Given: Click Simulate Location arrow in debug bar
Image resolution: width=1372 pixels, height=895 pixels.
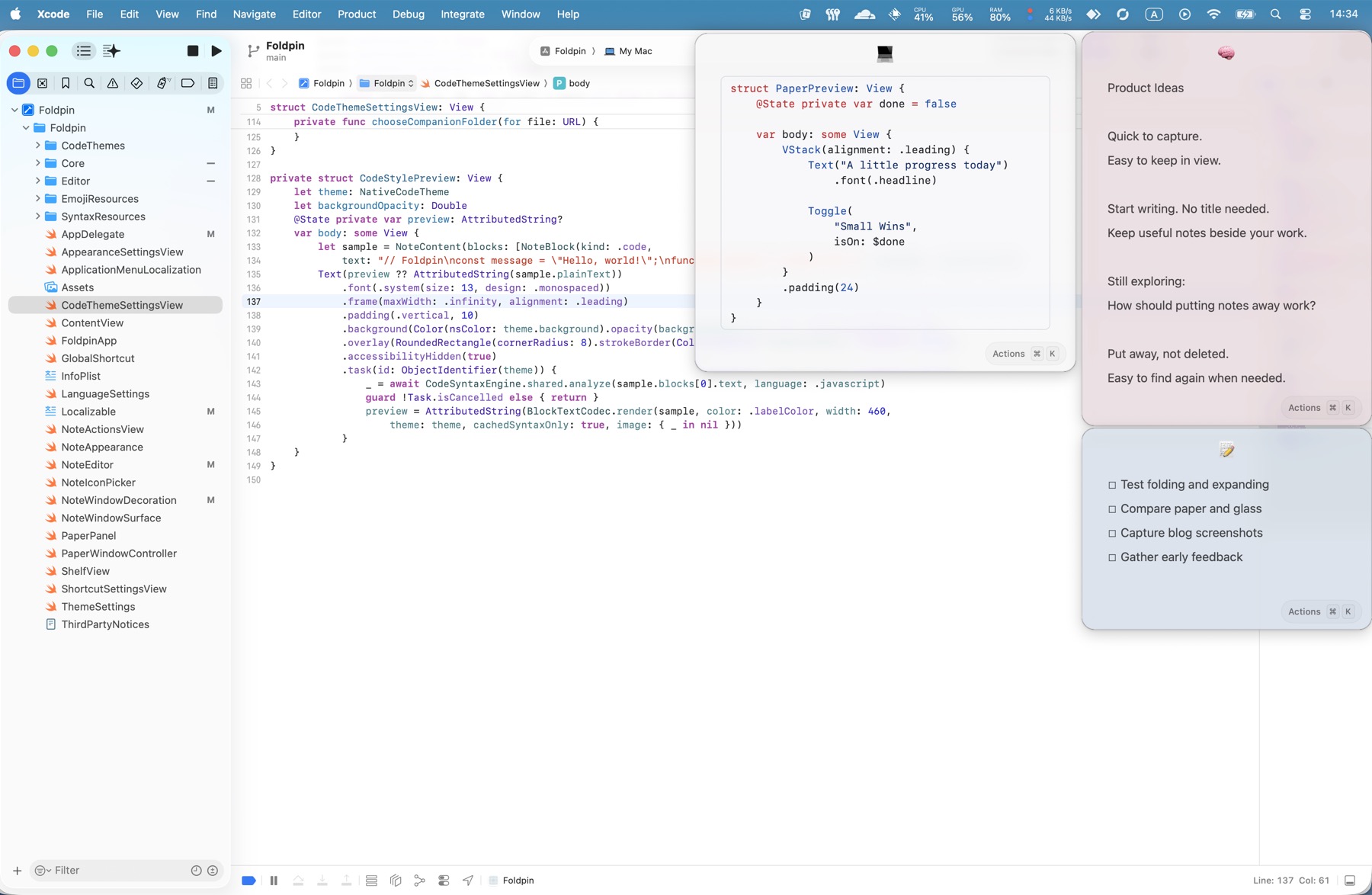Looking at the screenshot, I should (468, 881).
